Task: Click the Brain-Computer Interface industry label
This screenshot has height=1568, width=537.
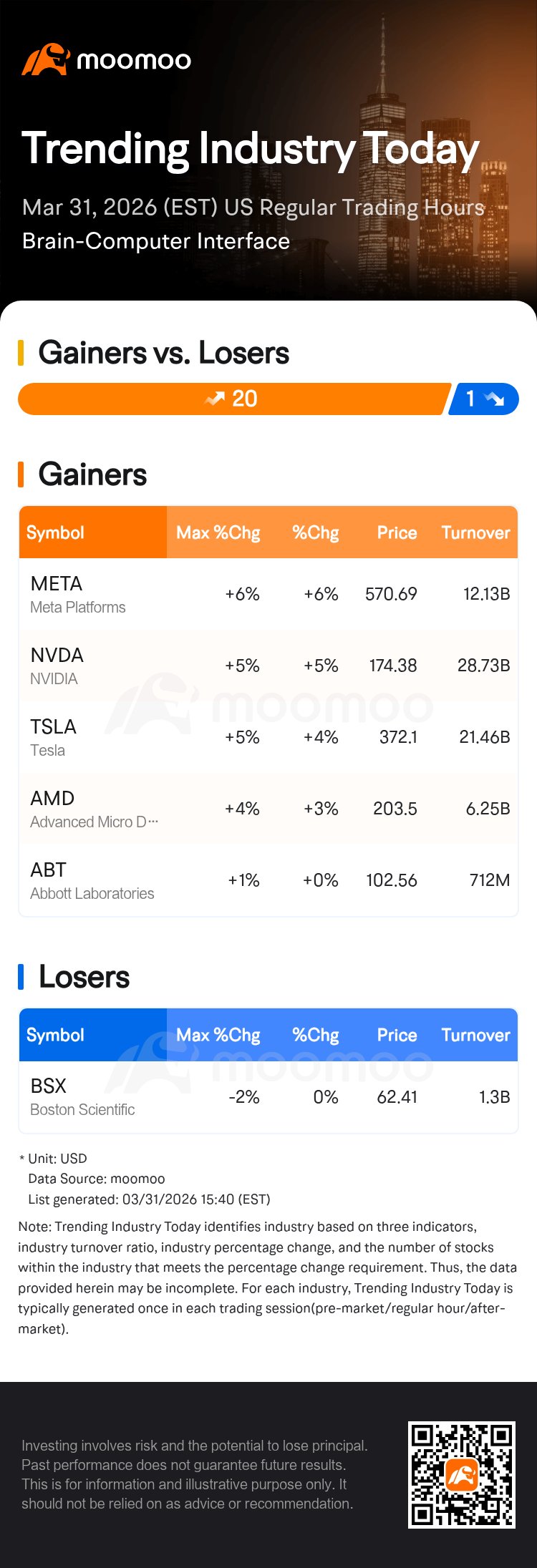Action: pyautogui.click(x=156, y=241)
